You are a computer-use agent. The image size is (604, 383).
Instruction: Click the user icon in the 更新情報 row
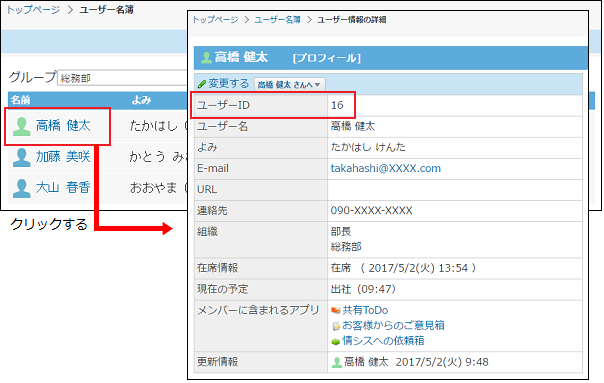[x=337, y=362]
